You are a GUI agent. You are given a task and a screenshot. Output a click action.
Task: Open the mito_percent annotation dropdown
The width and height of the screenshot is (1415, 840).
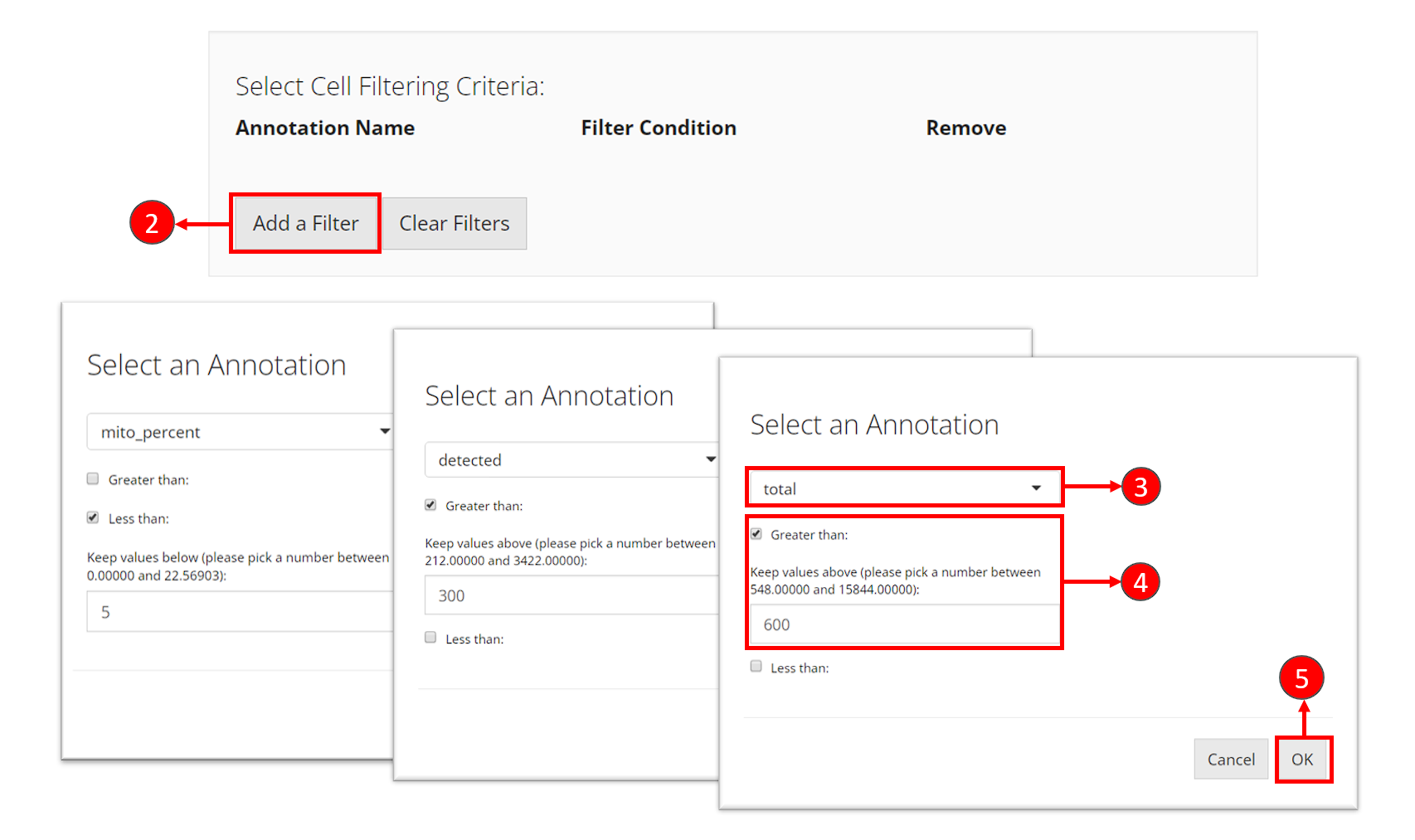coord(239,432)
